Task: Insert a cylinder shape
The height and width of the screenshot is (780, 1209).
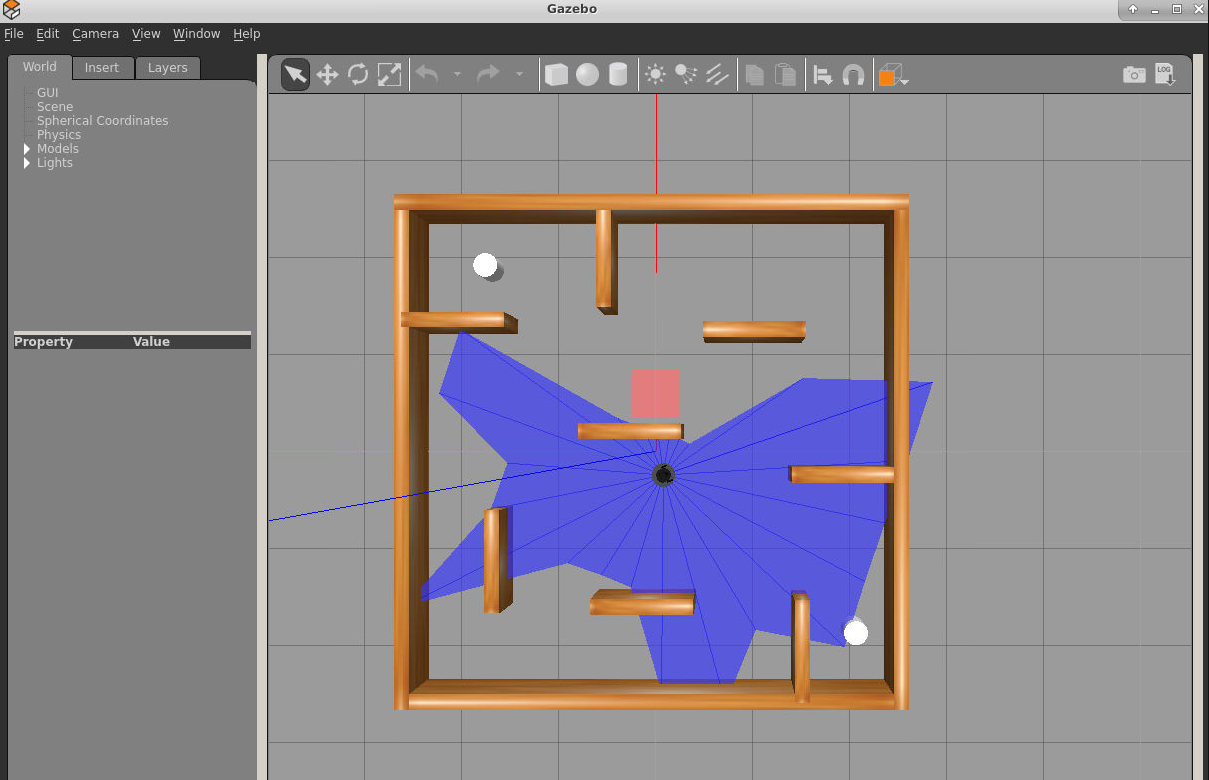Action: coord(618,75)
